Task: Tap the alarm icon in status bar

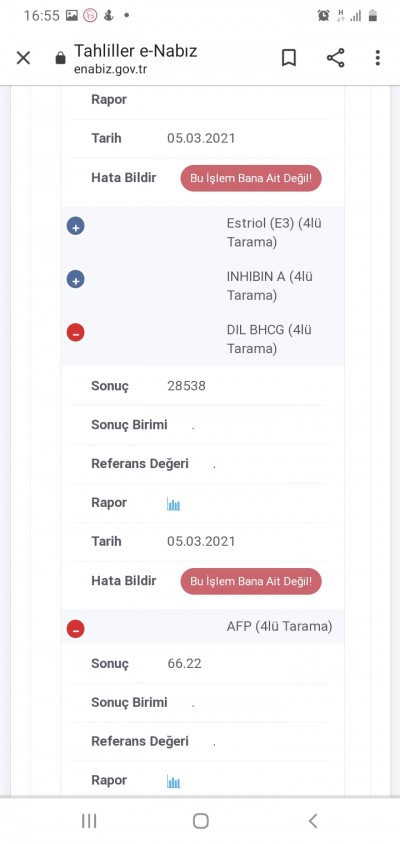Action: pos(323,16)
